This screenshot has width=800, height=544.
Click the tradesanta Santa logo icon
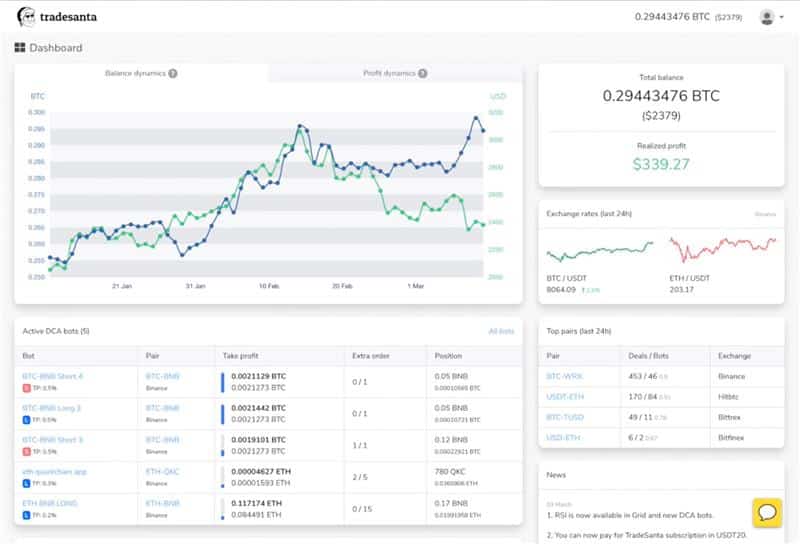pos(26,17)
